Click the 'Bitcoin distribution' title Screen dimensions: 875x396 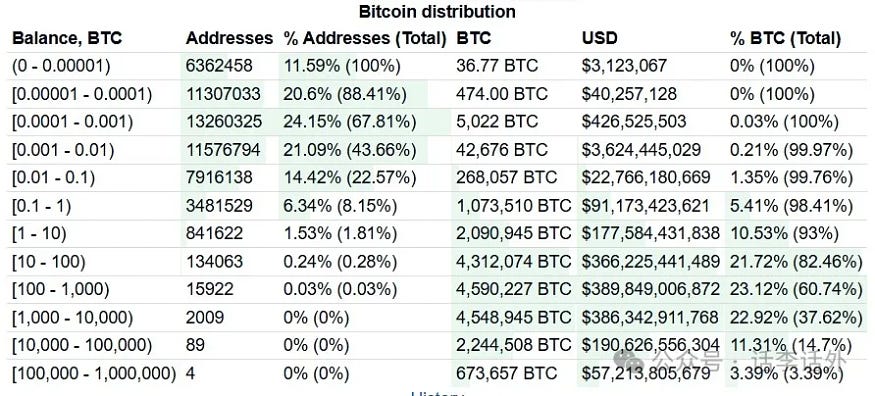click(437, 11)
